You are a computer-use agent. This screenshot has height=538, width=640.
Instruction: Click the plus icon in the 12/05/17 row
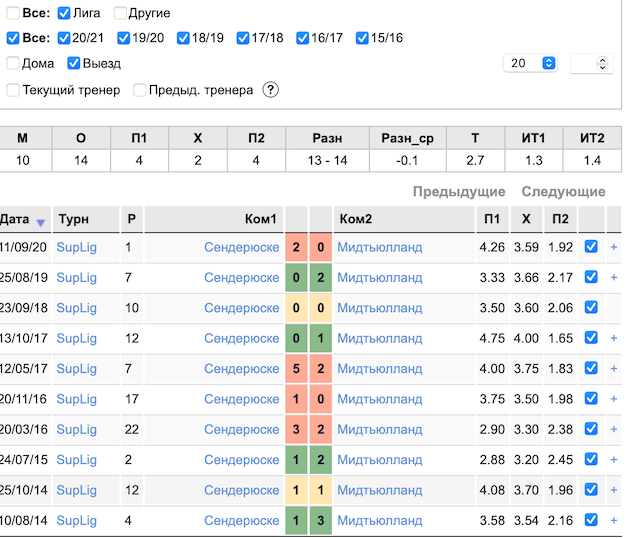(x=614, y=369)
